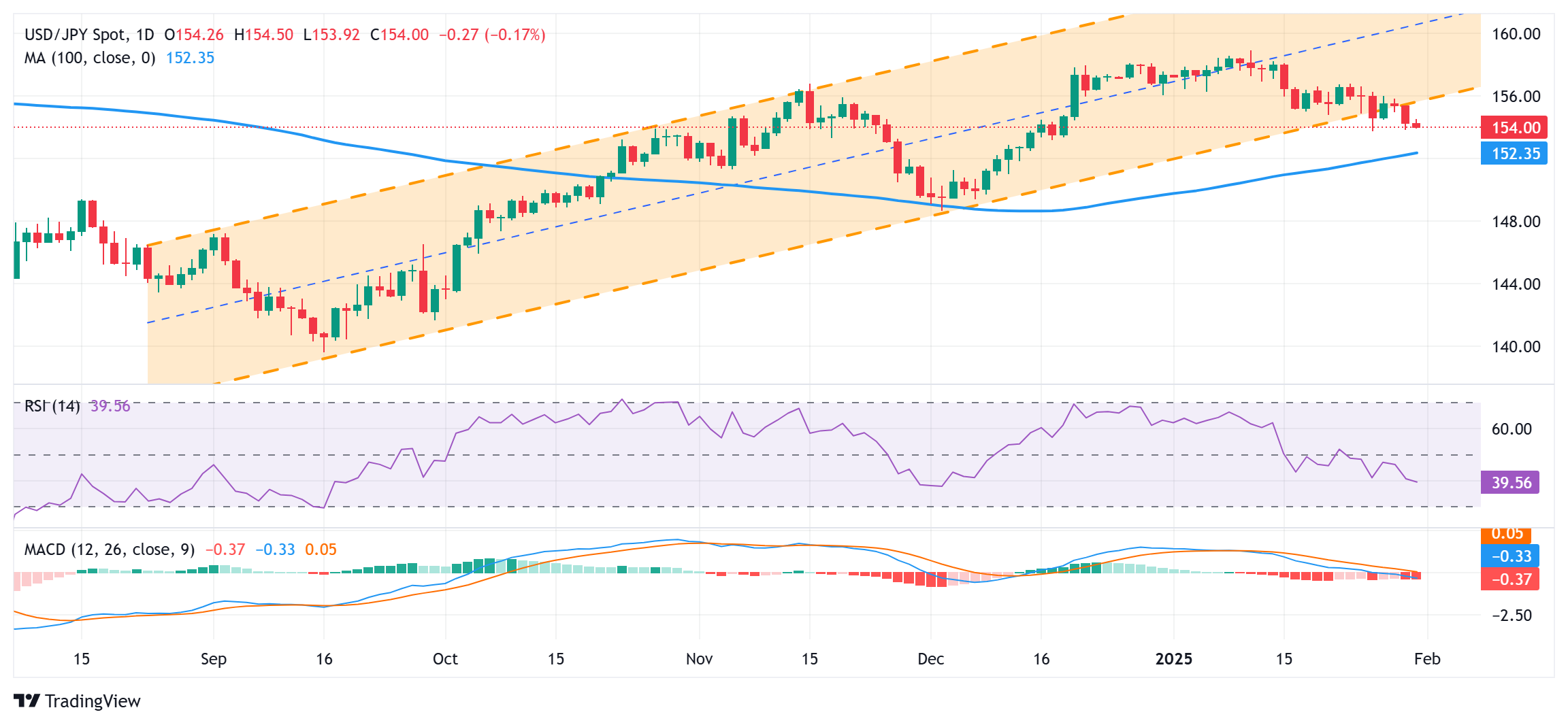The height and width of the screenshot is (725, 1568).
Task: Click the Oct label on the time axis
Action: point(445,659)
